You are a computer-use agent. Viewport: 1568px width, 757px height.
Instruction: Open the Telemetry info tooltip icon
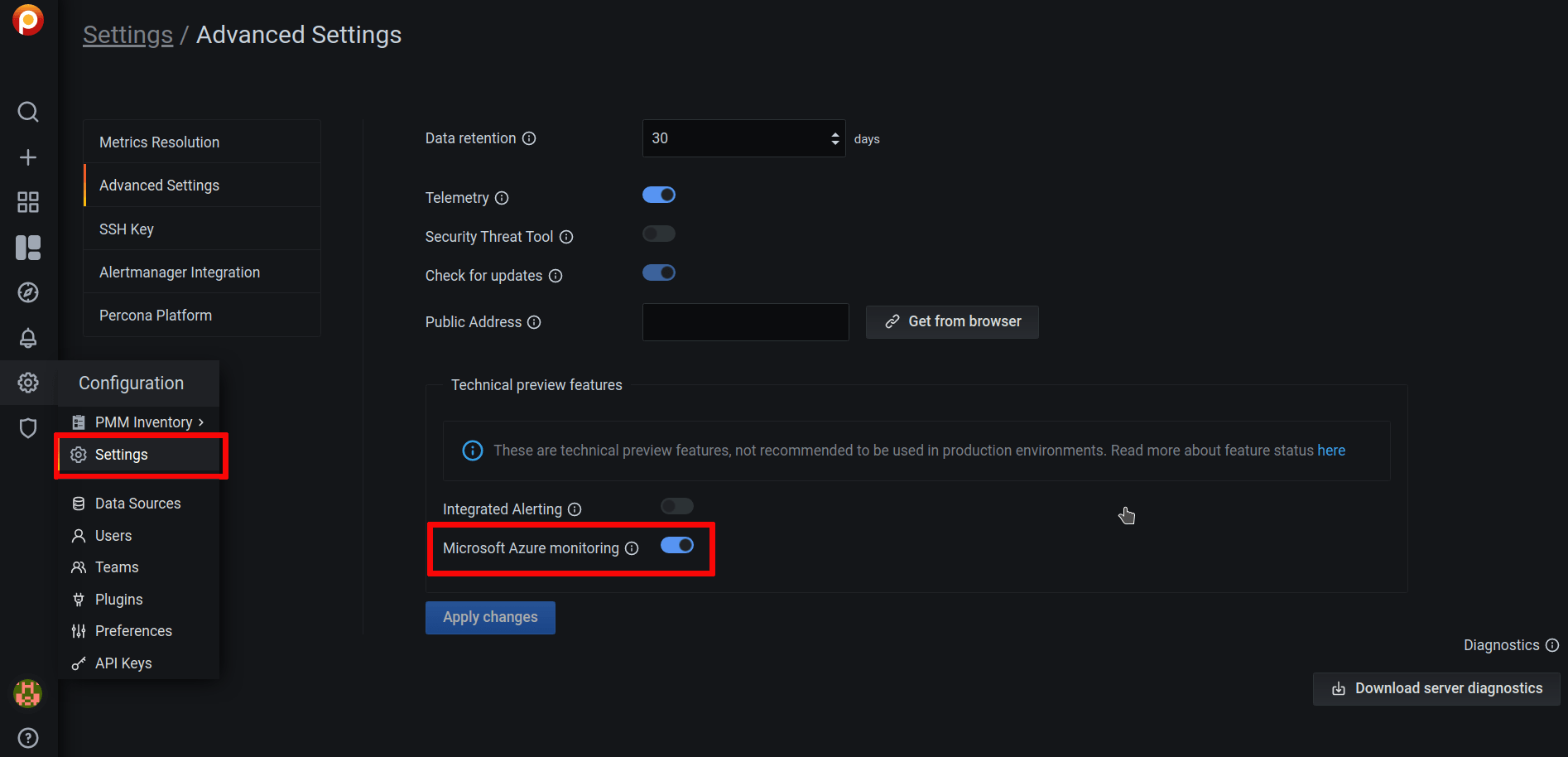pyautogui.click(x=503, y=198)
